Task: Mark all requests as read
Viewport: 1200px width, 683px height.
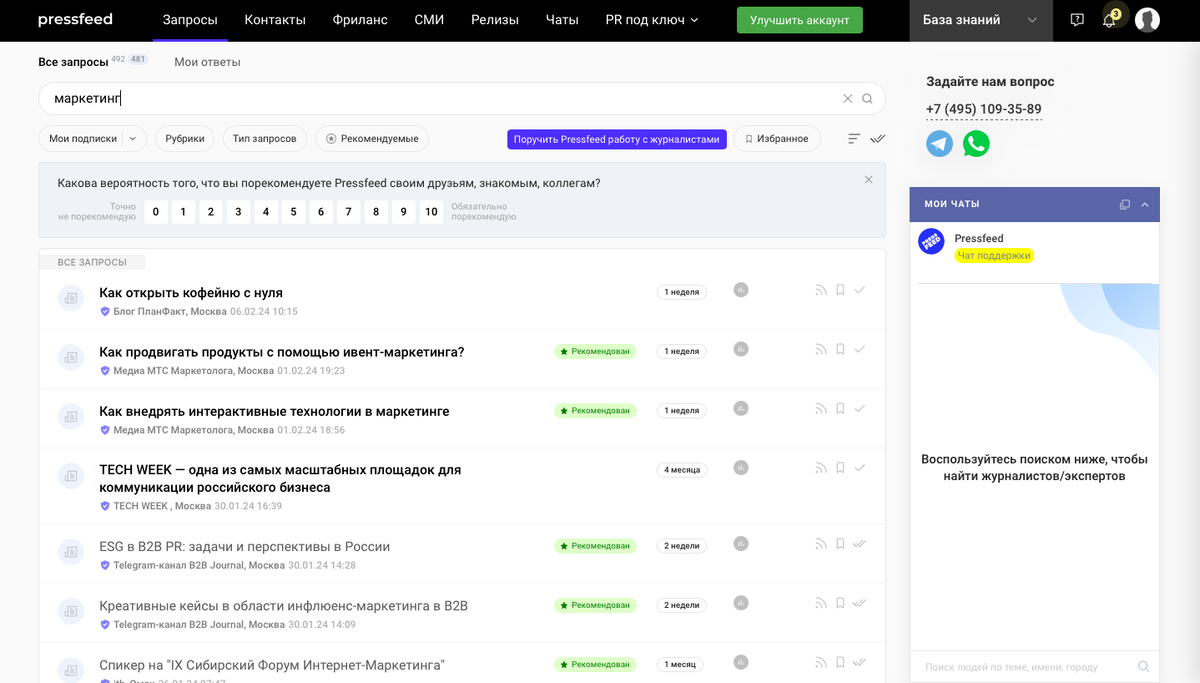Action: (x=878, y=139)
